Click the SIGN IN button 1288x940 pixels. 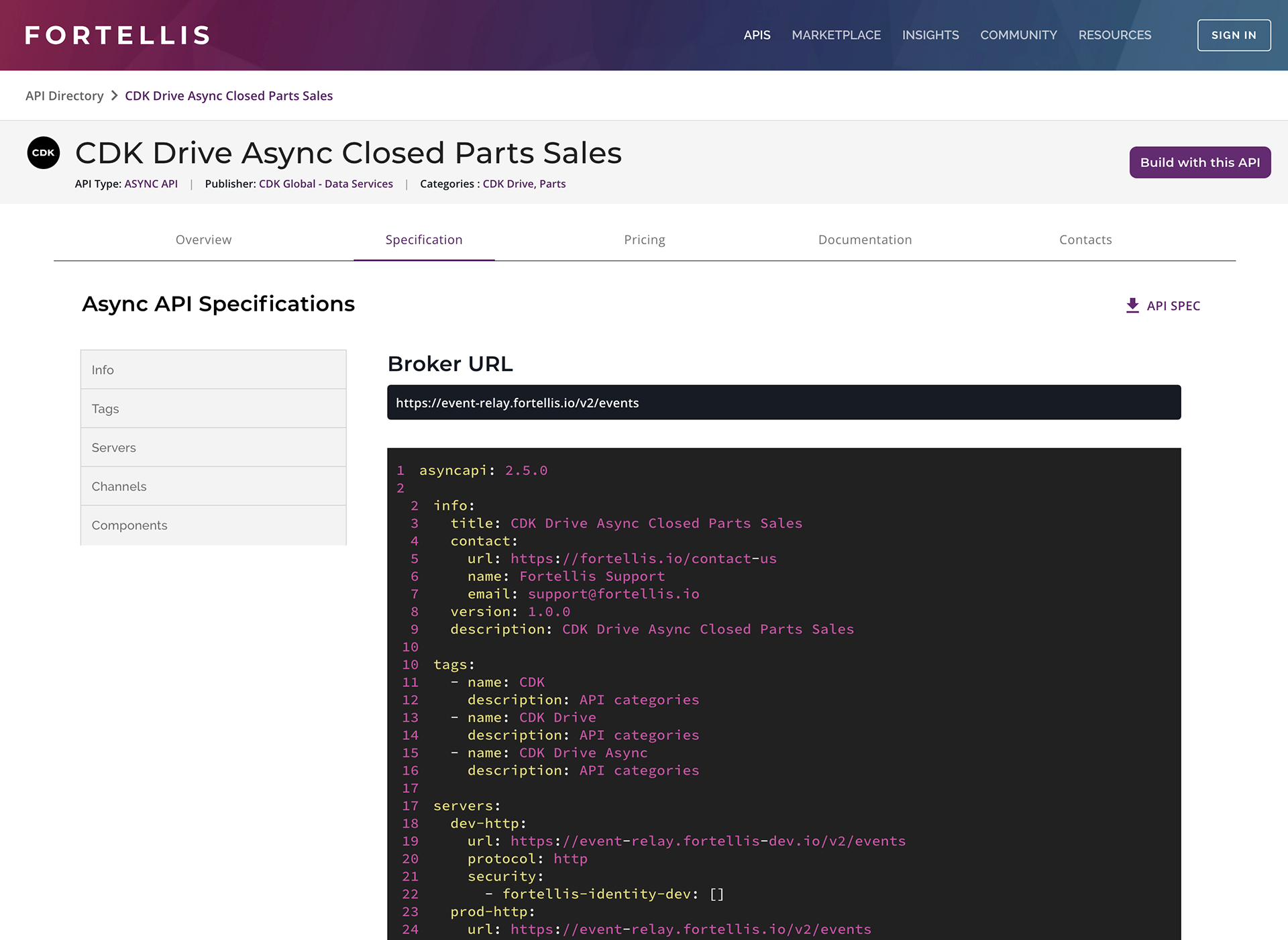tap(1234, 35)
